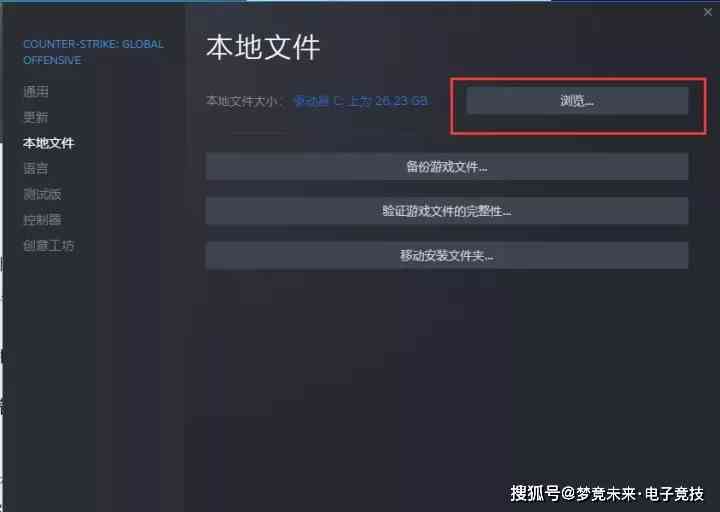Image resolution: width=720 pixels, height=512 pixels.
Task: Show the 控制器 settings page
Action: pos(42,220)
